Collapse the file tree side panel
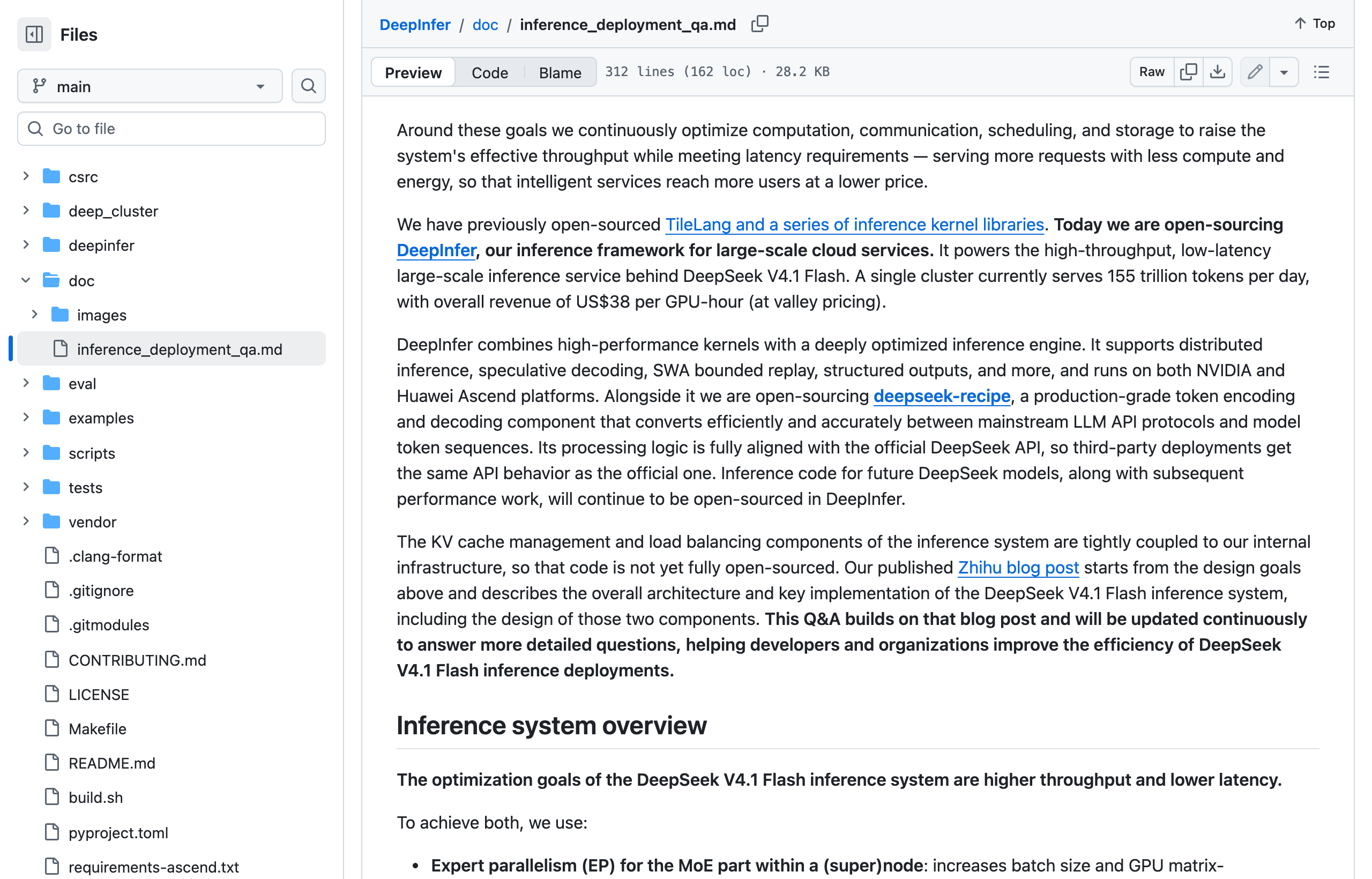The image size is (1372, 879). (x=34, y=34)
